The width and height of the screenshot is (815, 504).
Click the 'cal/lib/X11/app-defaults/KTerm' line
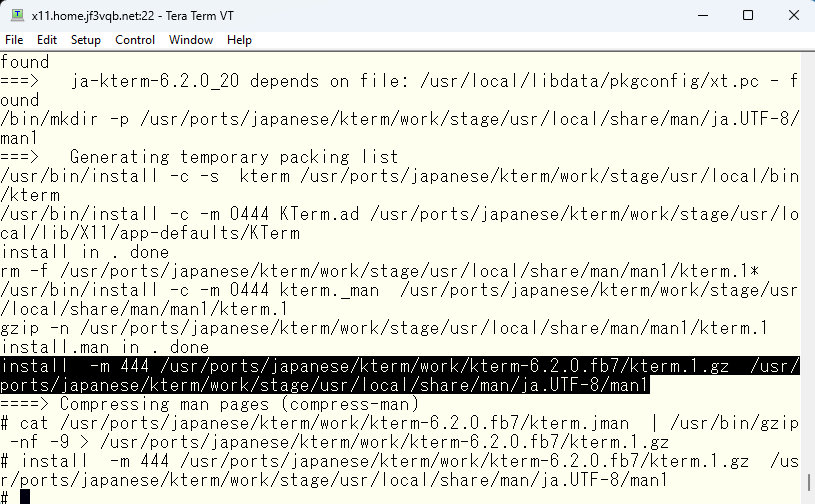[x=150, y=233]
